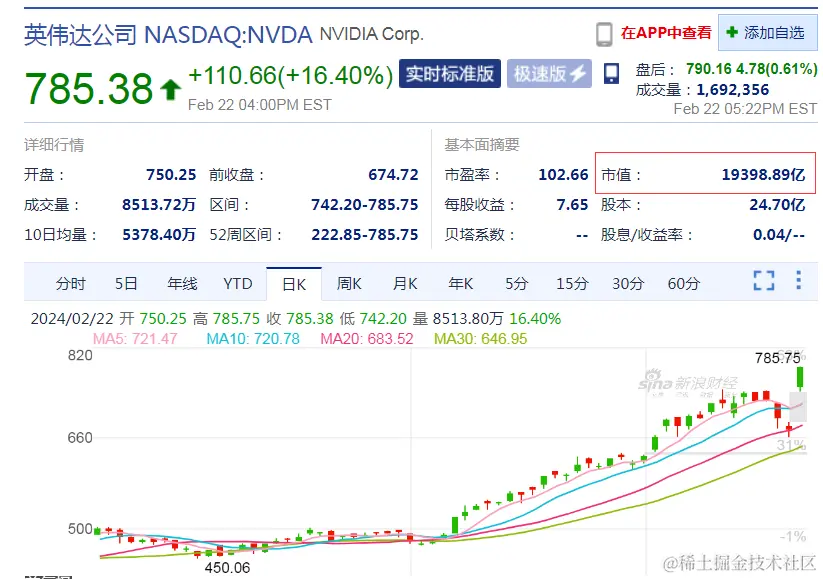Viewport: 823px width, 579px height.
Task: Click the green plus in 添加自选
Action: pos(732,33)
